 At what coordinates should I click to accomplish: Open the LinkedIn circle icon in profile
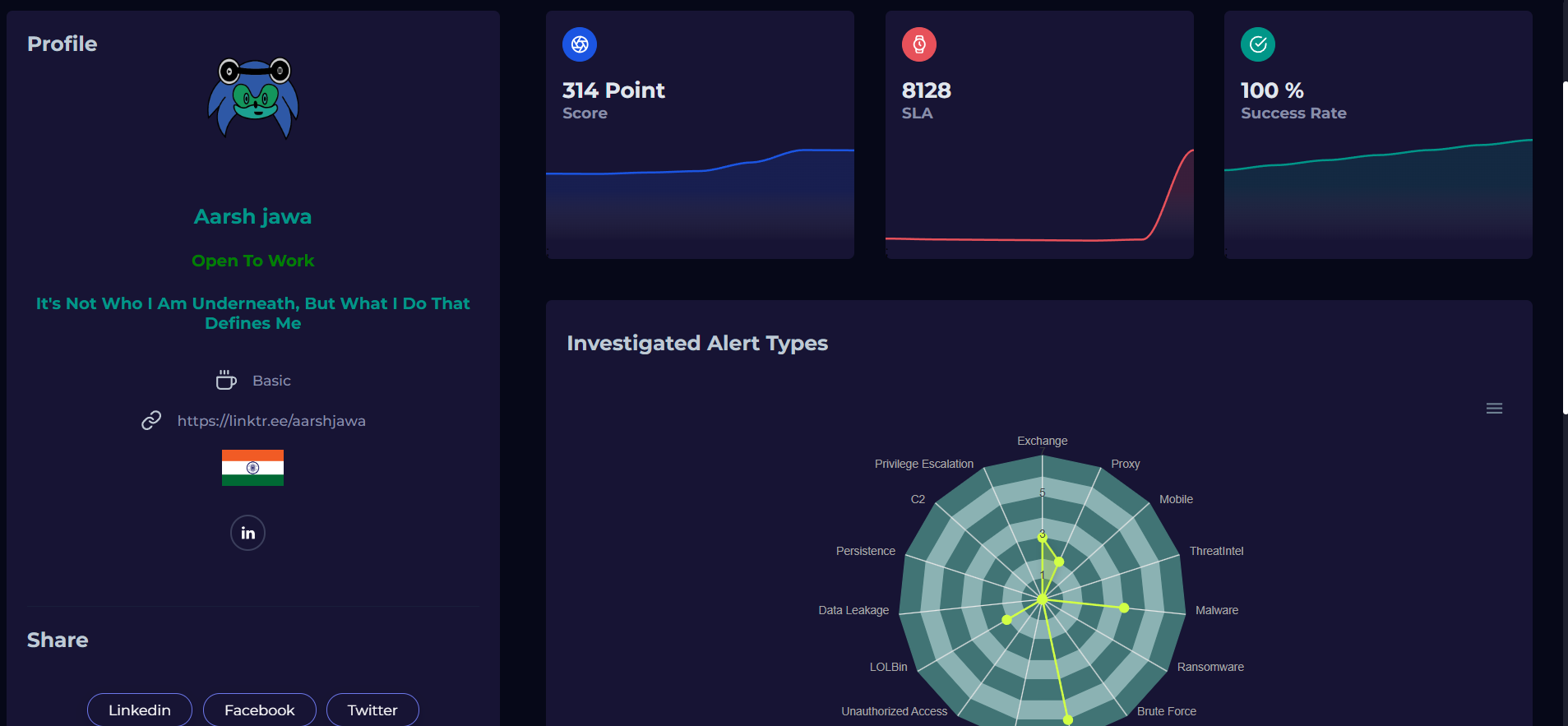tap(247, 533)
